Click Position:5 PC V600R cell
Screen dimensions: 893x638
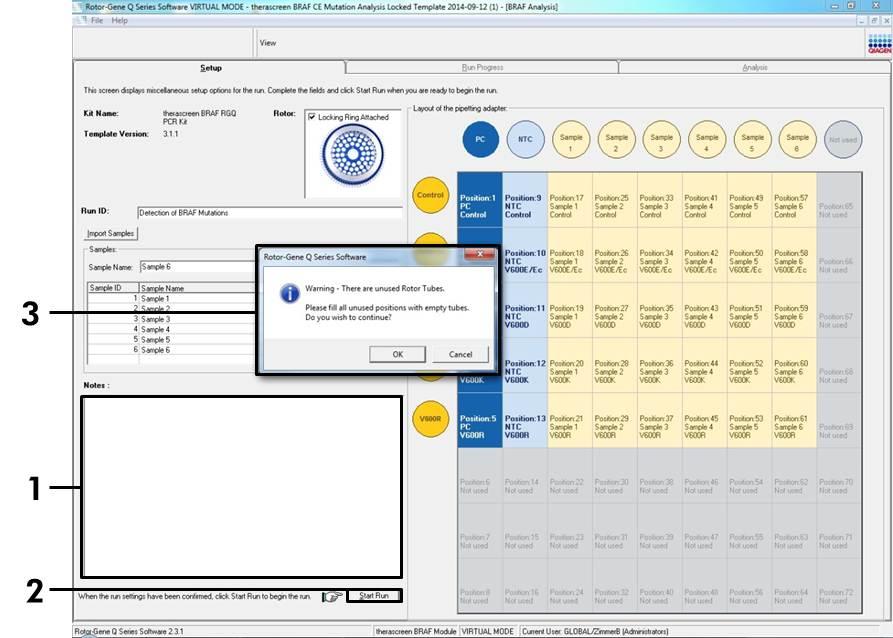480,420
